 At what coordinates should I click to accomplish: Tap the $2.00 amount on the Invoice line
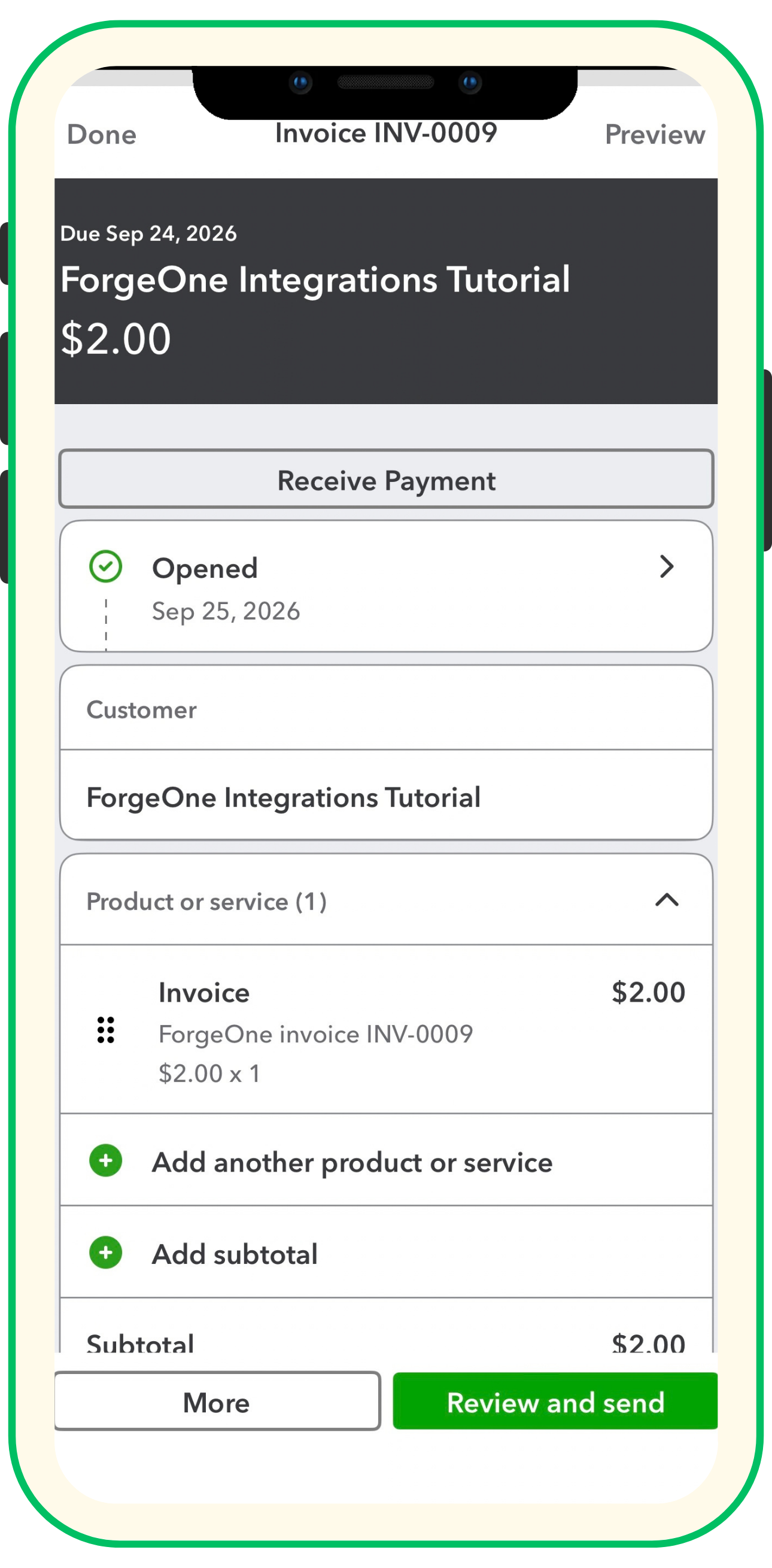pos(648,992)
